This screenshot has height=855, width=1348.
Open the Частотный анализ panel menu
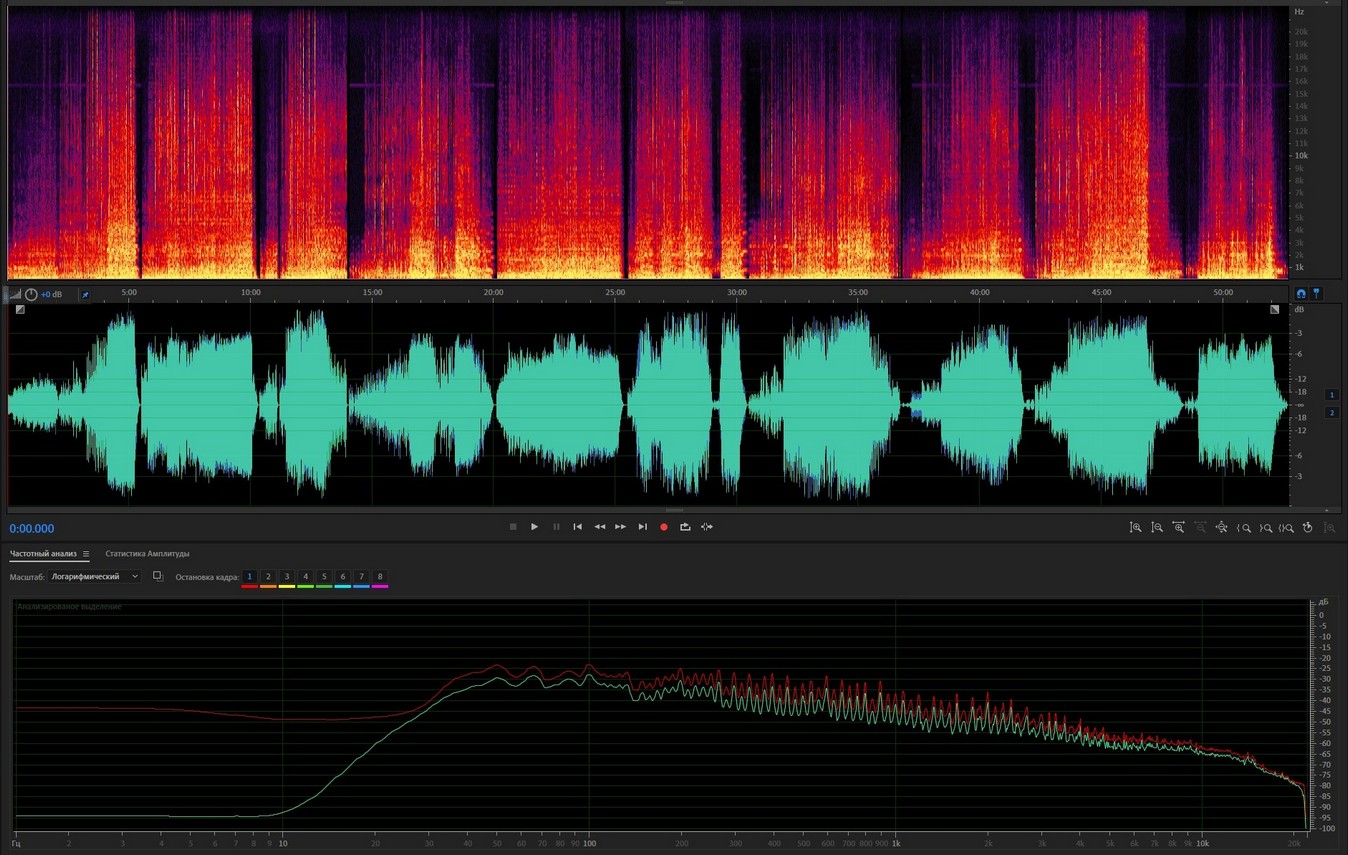click(x=86, y=554)
